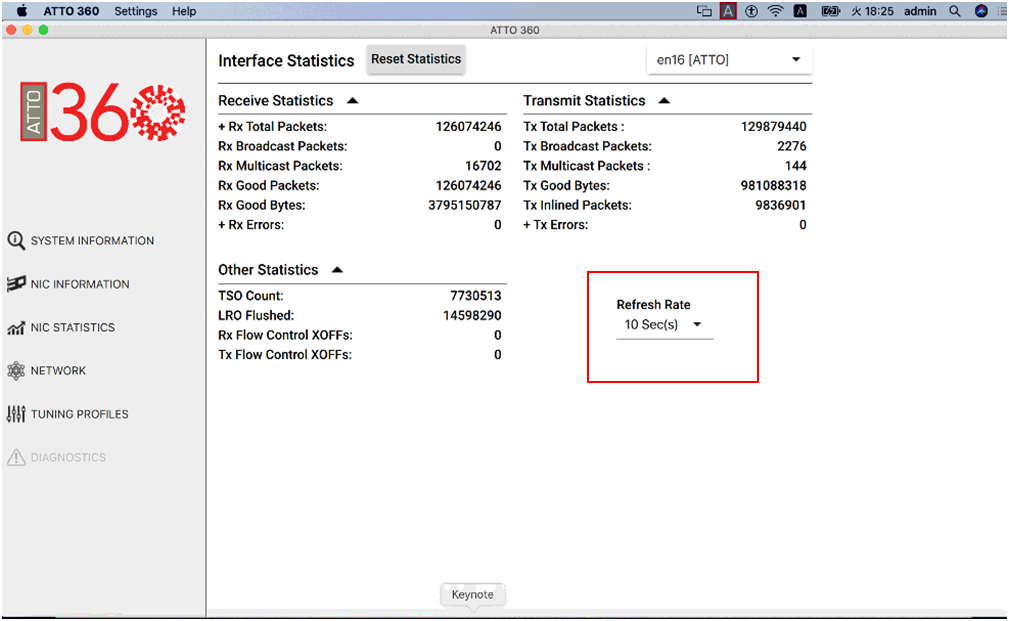The height and width of the screenshot is (621, 1009).
Task: Click the 18:25 clock in menu bar
Action: [873, 11]
